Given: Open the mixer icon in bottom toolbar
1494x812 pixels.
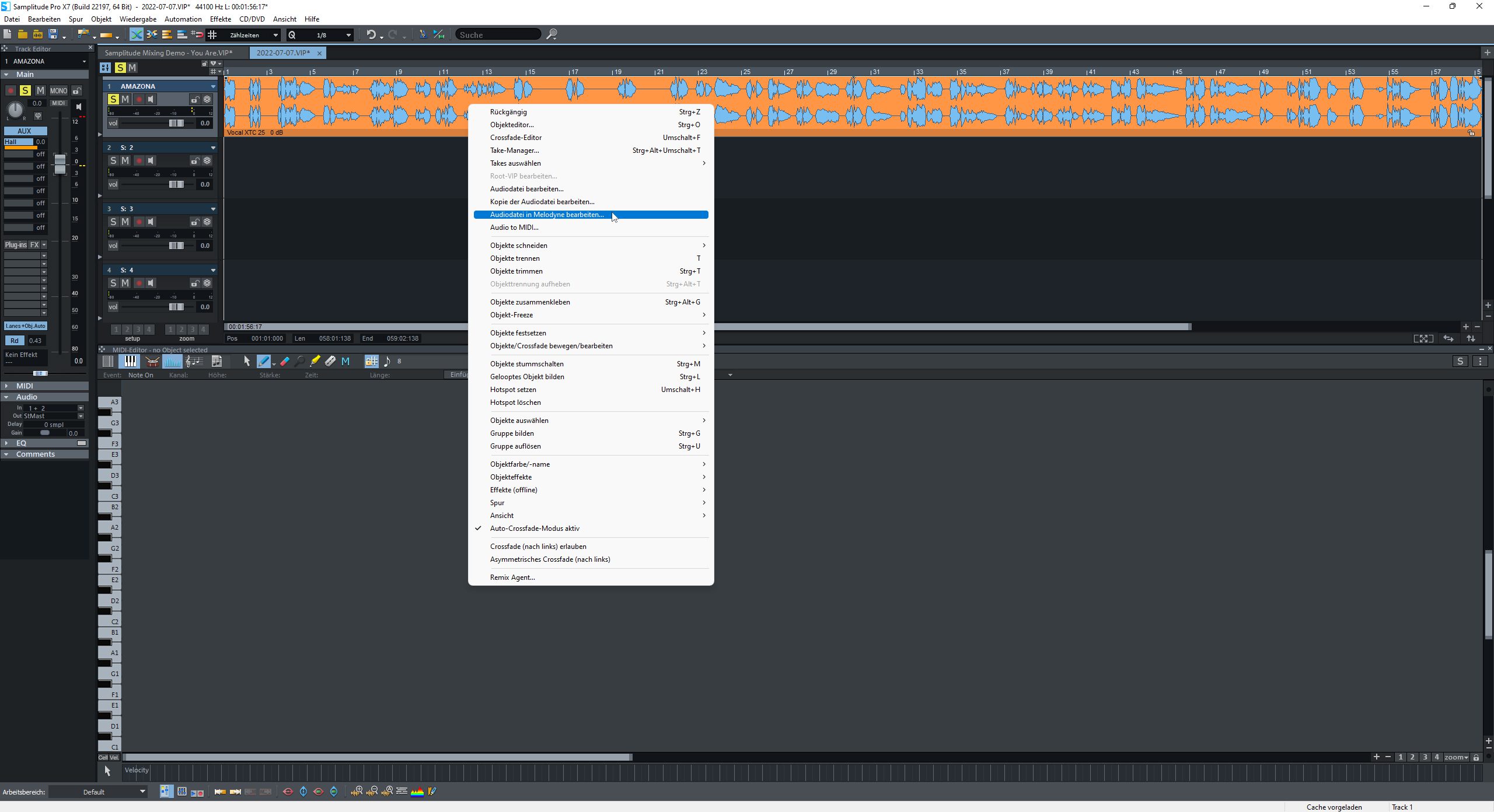Looking at the screenshot, I should tap(182, 792).
